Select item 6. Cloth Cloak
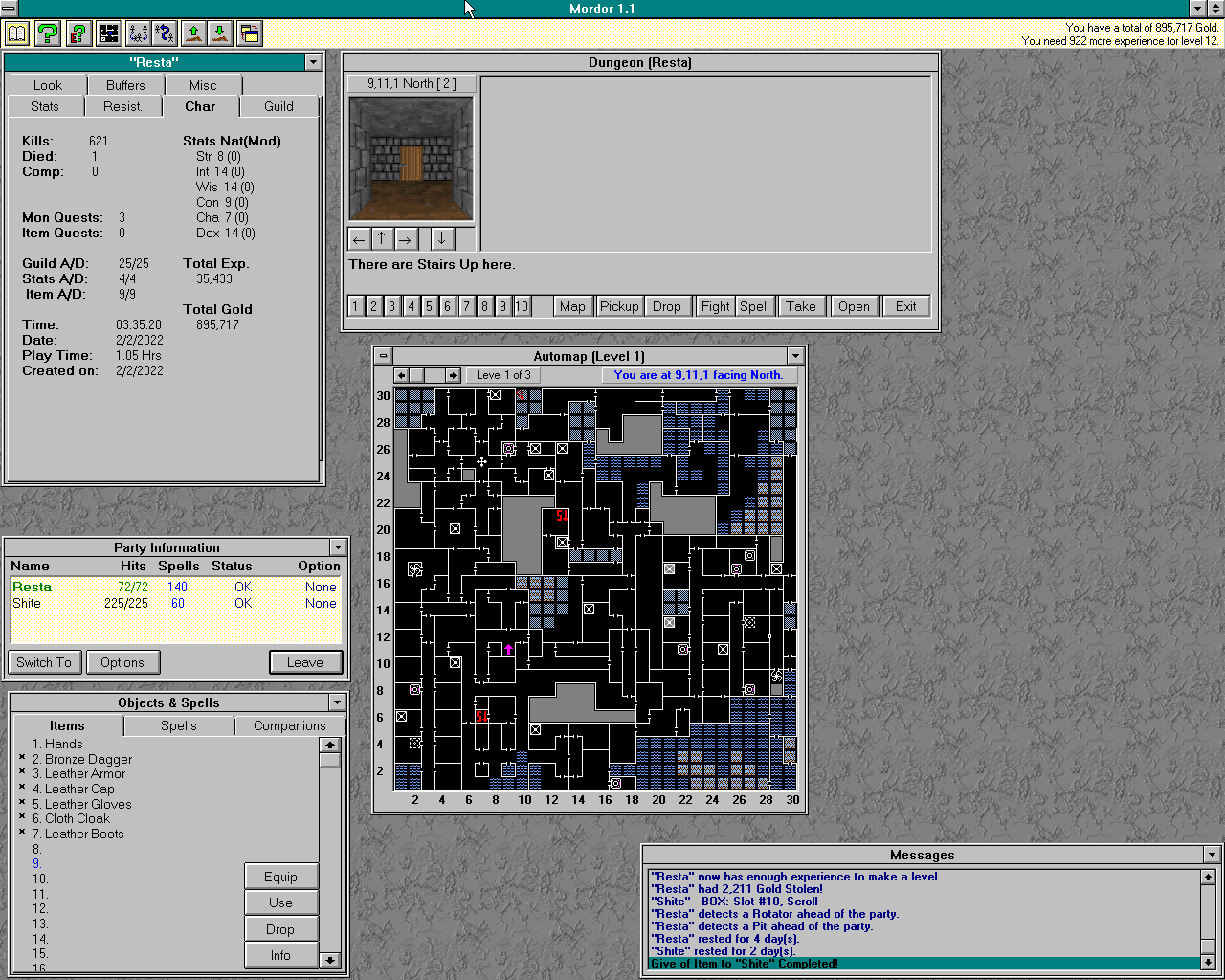Viewport: 1225px width, 980px height. coord(71,818)
